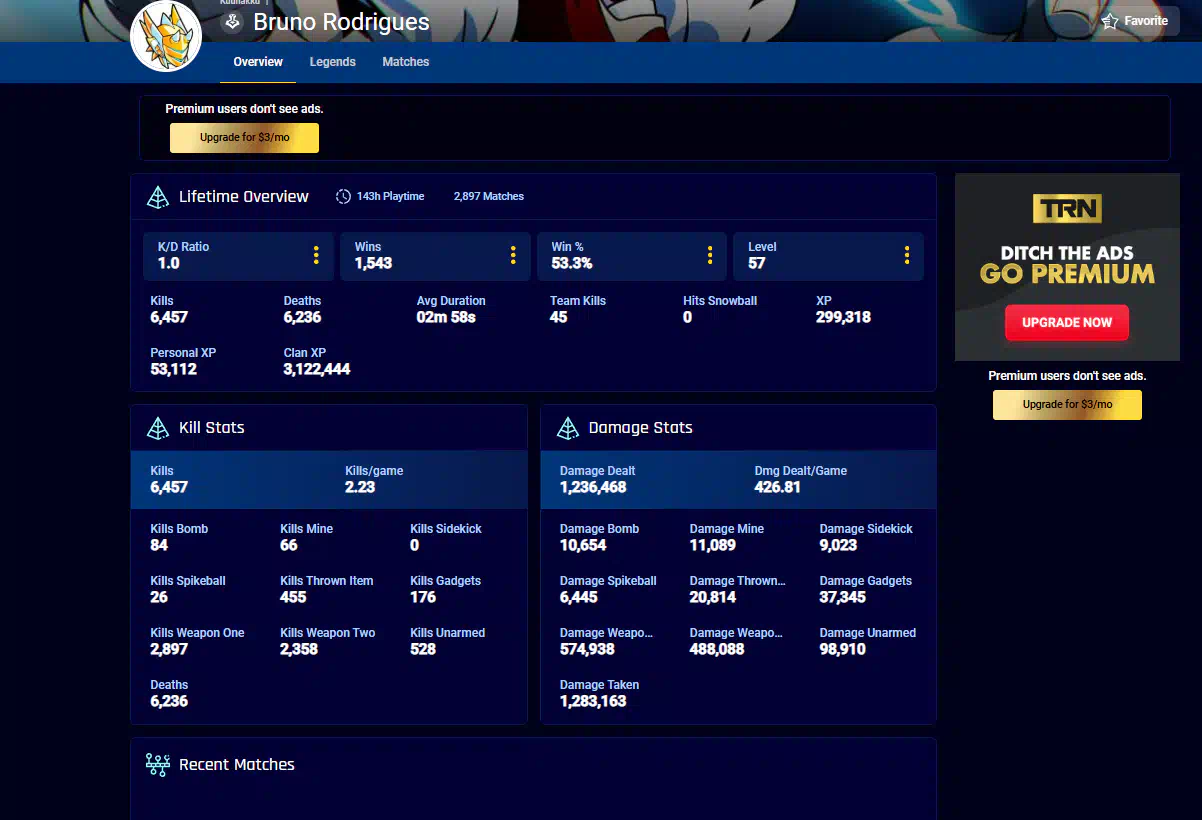Click the Kills Bomb 84 stat

[179, 537]
